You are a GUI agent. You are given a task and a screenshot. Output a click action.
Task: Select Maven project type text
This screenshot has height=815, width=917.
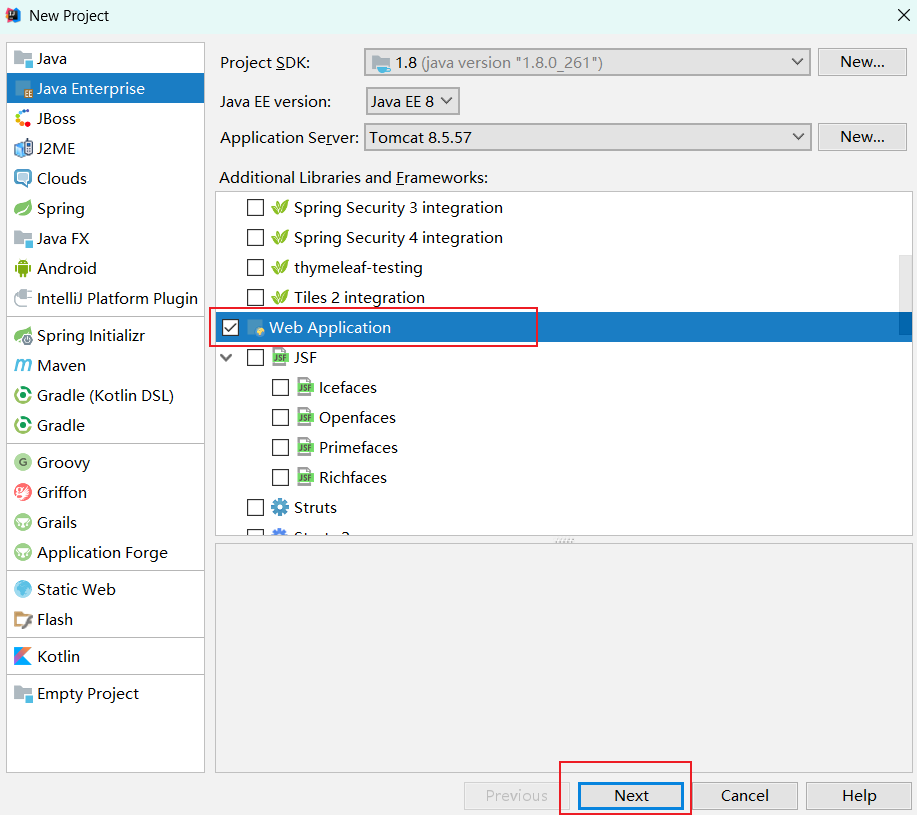[x=61, y=365]
